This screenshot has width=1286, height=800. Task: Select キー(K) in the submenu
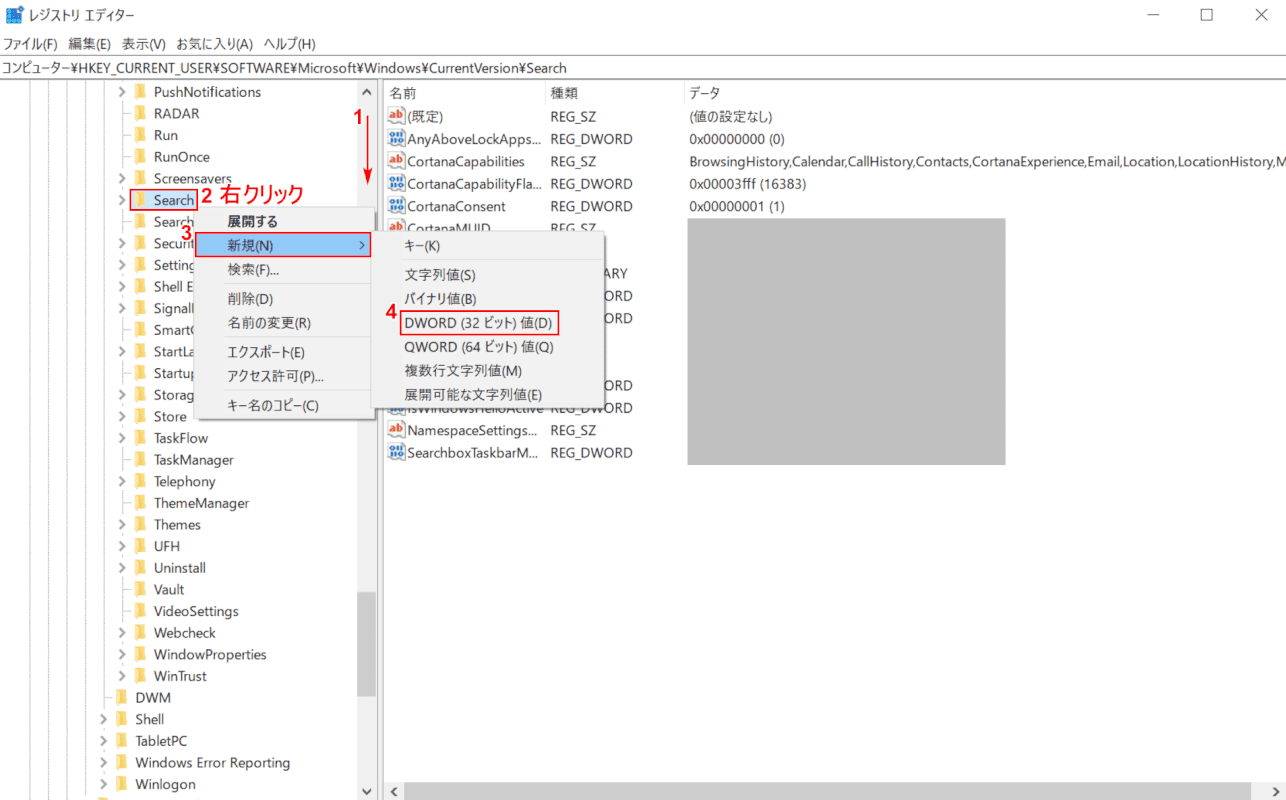click(x=487, y=245)
